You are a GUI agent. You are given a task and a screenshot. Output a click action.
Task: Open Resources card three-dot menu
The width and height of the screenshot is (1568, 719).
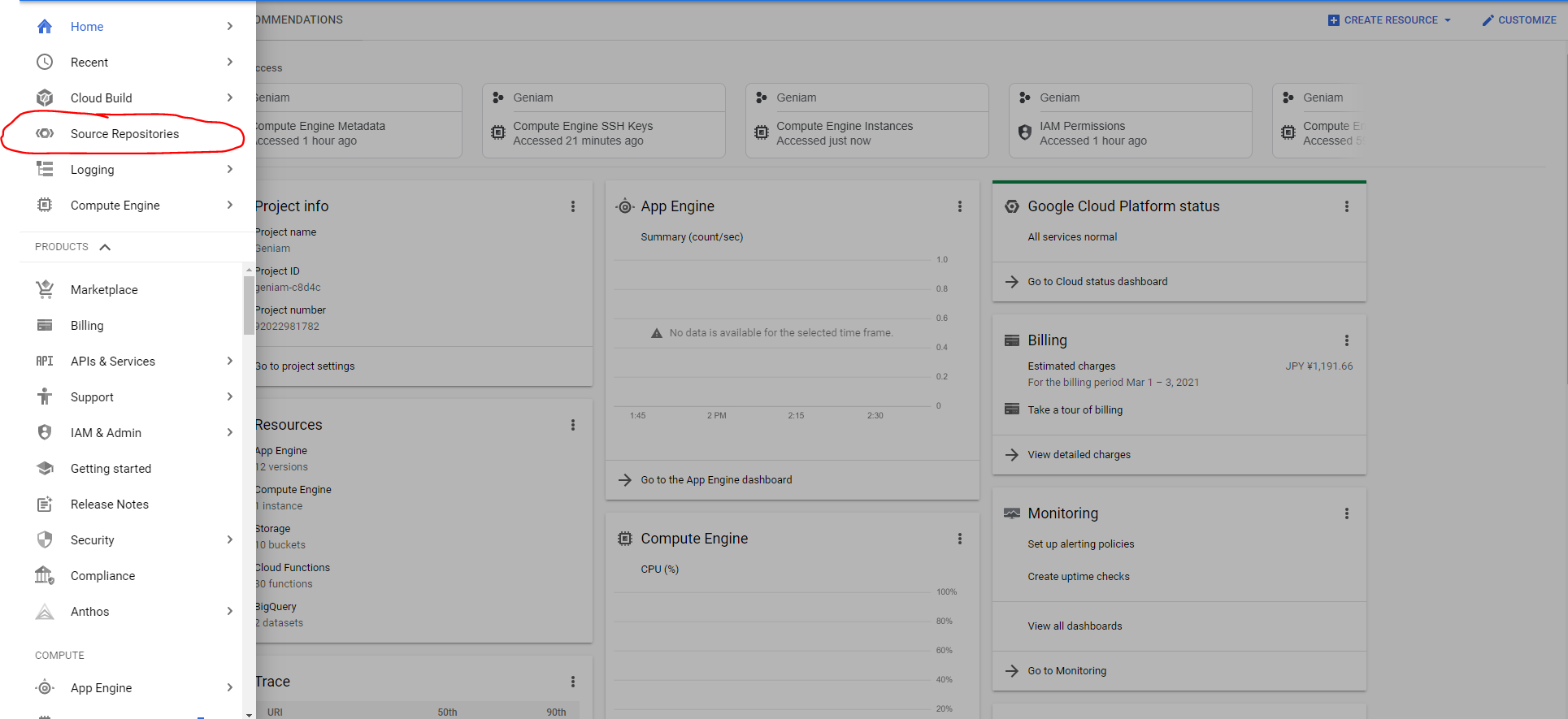[x=573, y=425]
